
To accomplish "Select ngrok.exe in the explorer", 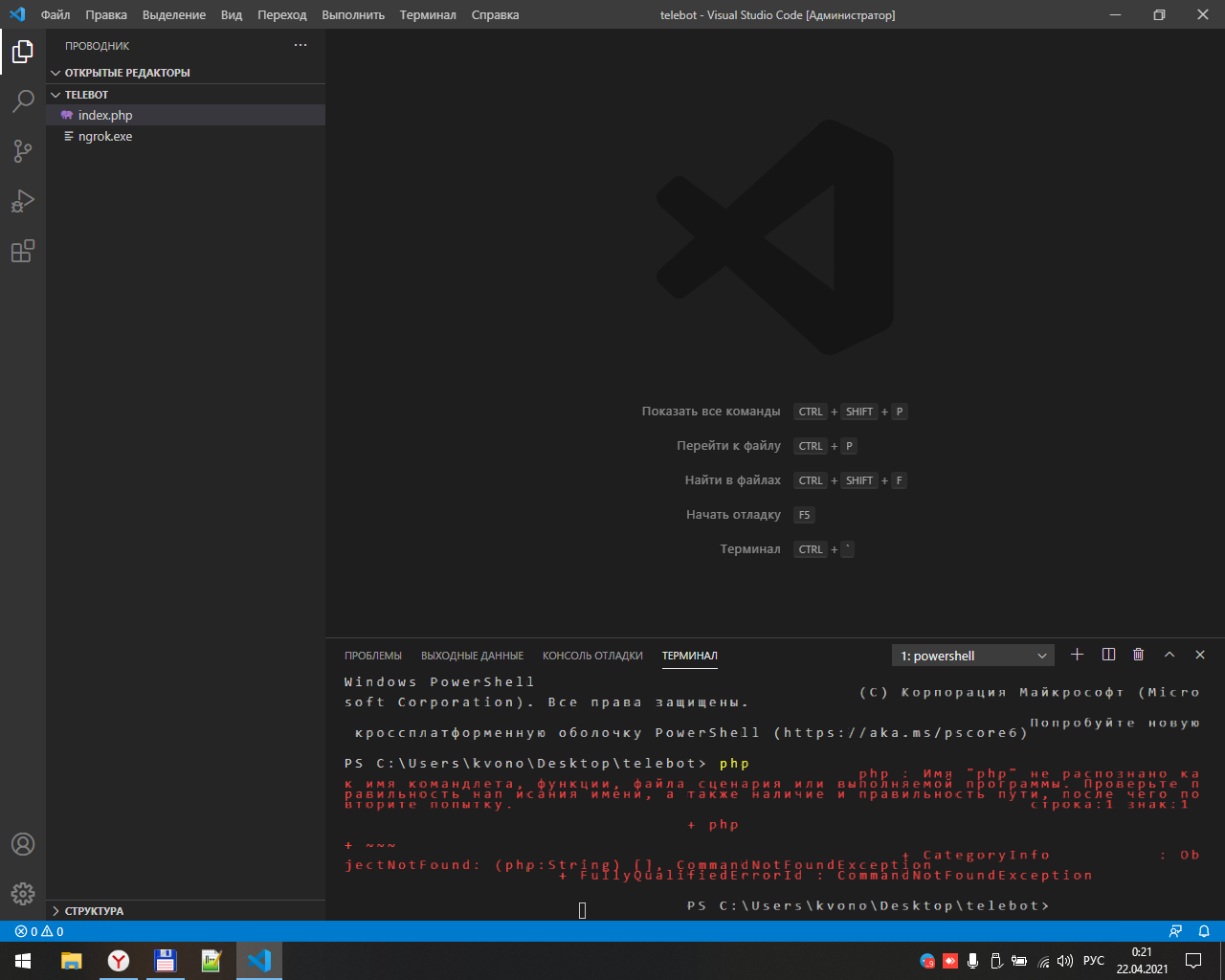I will click(186, 136).
